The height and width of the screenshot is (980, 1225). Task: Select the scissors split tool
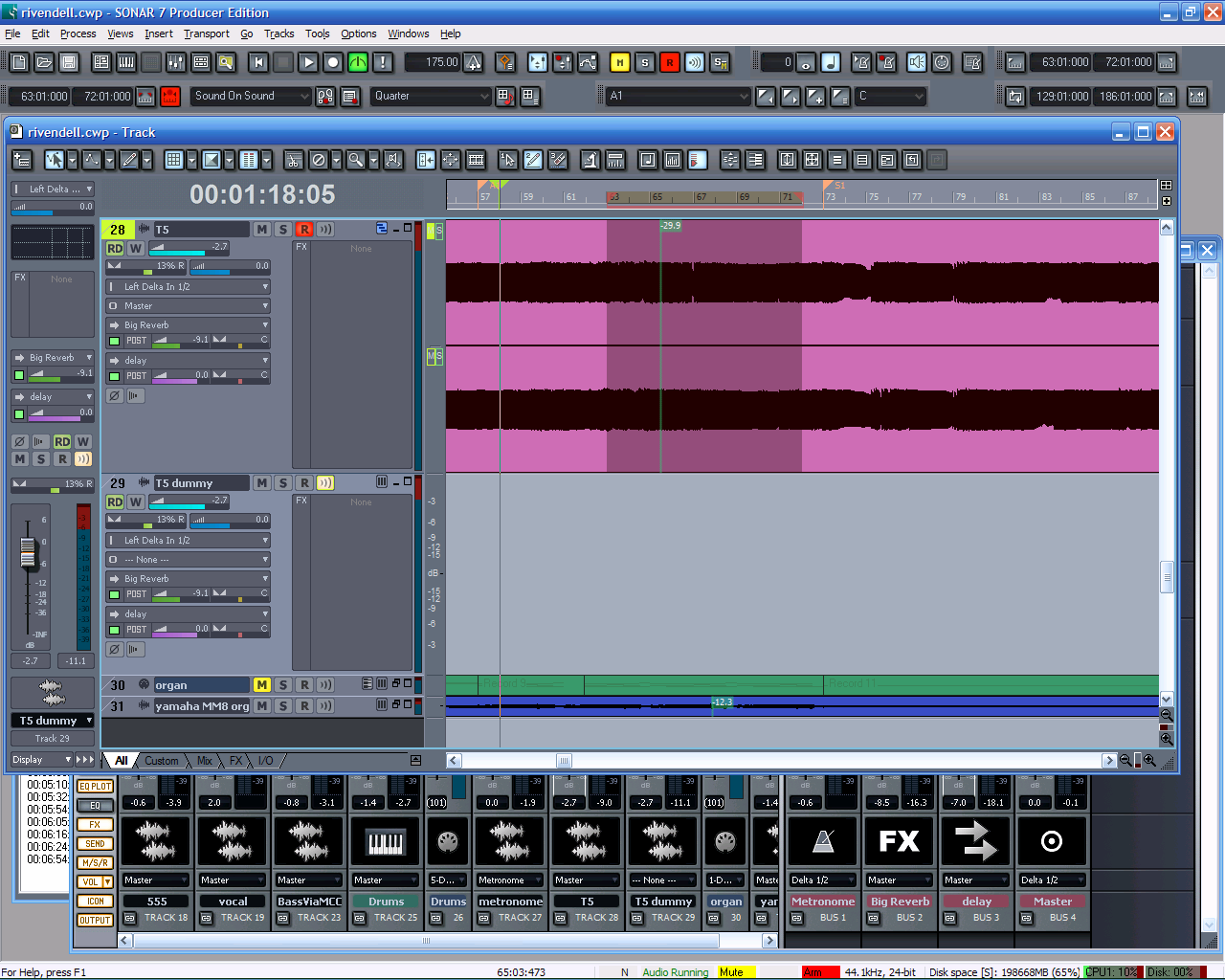click(x=294, y=160)
